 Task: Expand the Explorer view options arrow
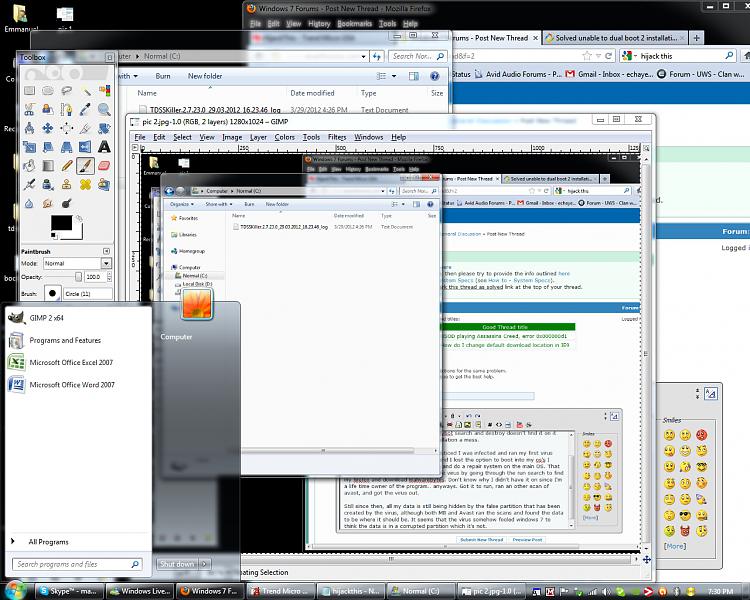394,76
